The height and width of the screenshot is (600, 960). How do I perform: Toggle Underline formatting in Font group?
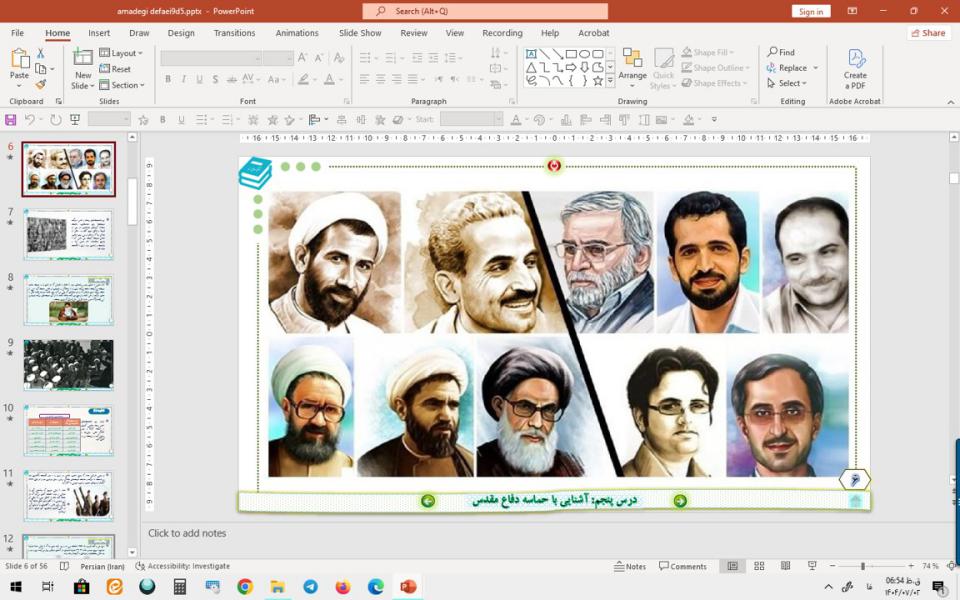coord(200,79)
